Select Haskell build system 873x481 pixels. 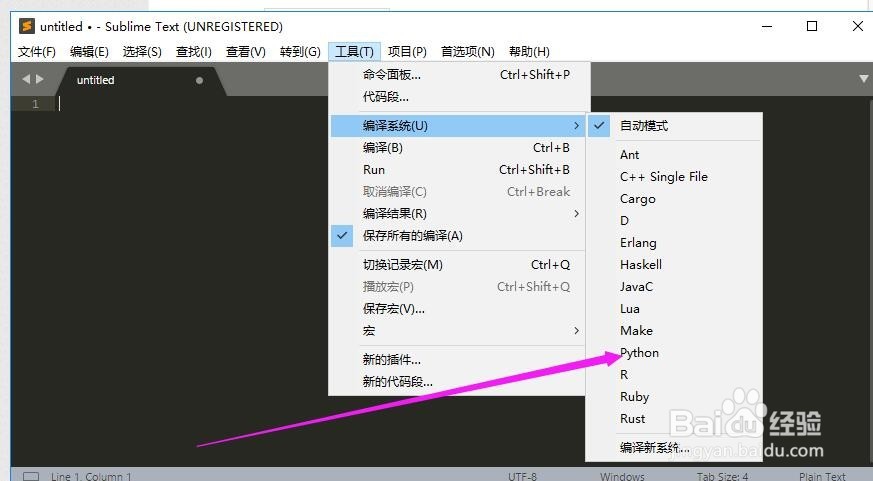[674, 265]
